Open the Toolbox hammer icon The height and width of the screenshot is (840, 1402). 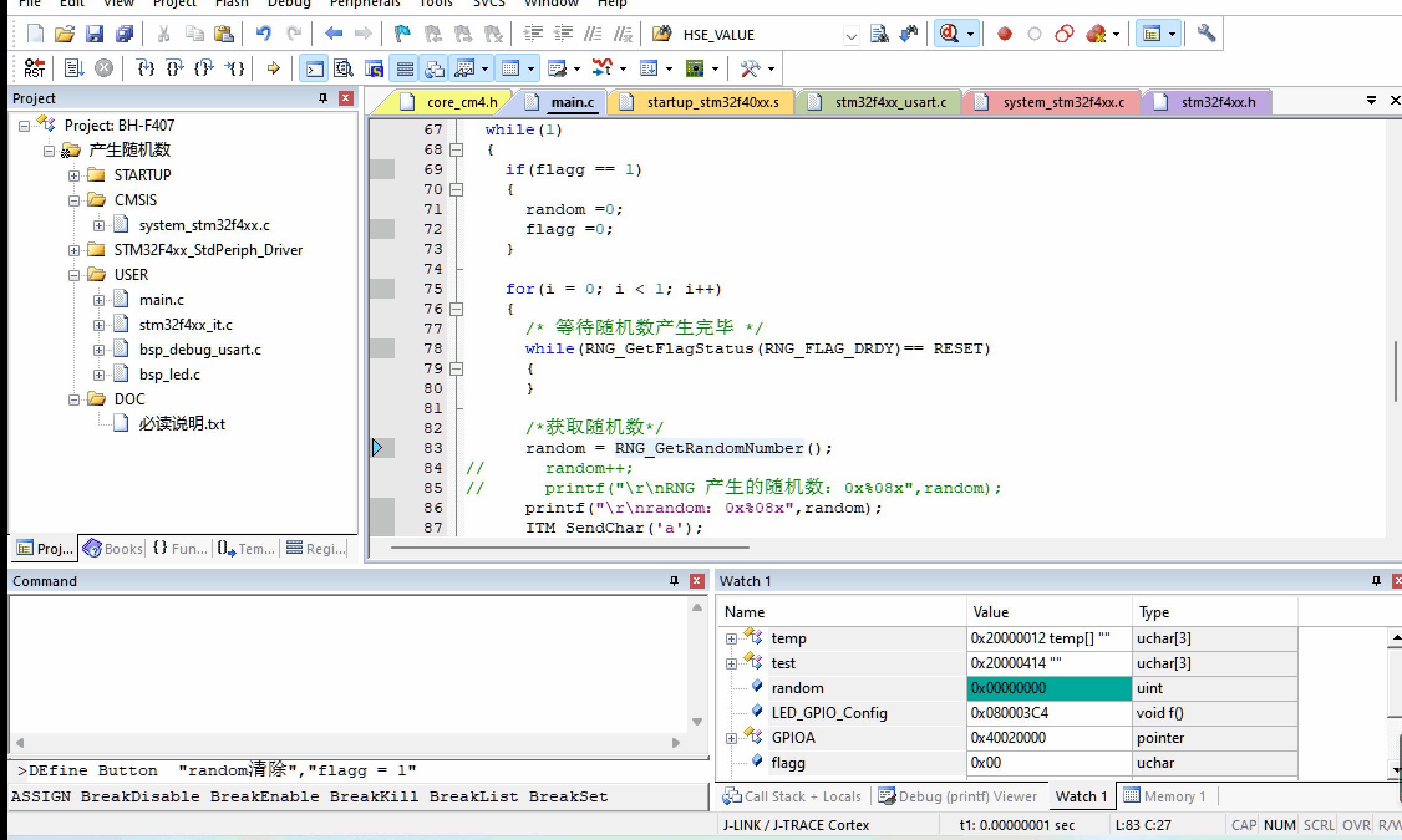tap(750, 68)
